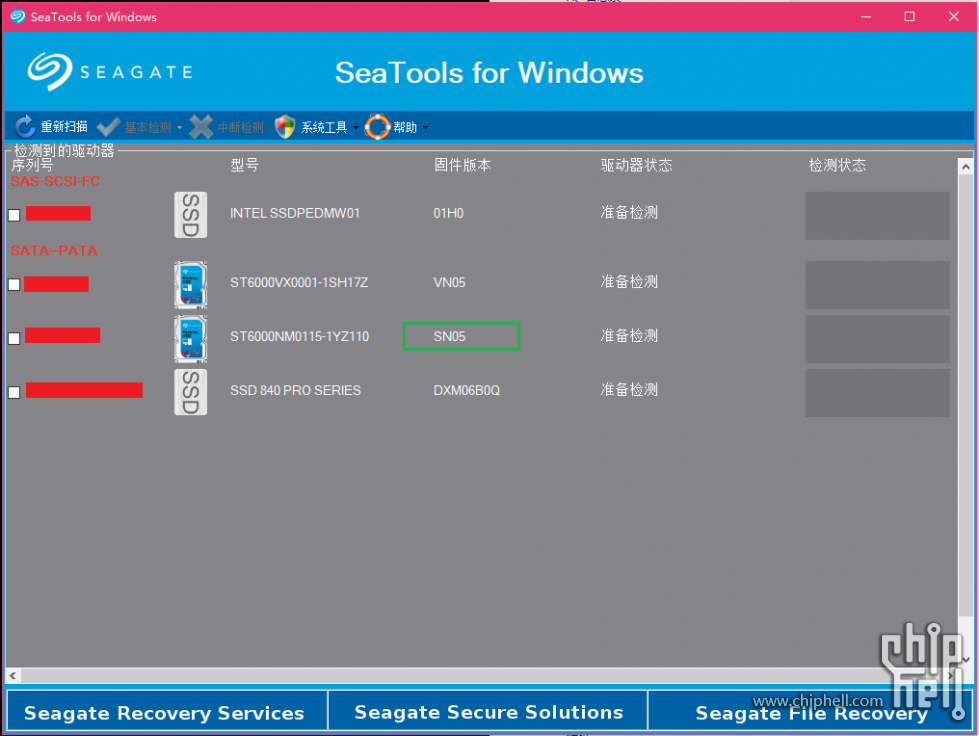This screenshot has height=736, width=979.
Task: Click the abort test (中断检测) X icon
Action: coord(201,127)
